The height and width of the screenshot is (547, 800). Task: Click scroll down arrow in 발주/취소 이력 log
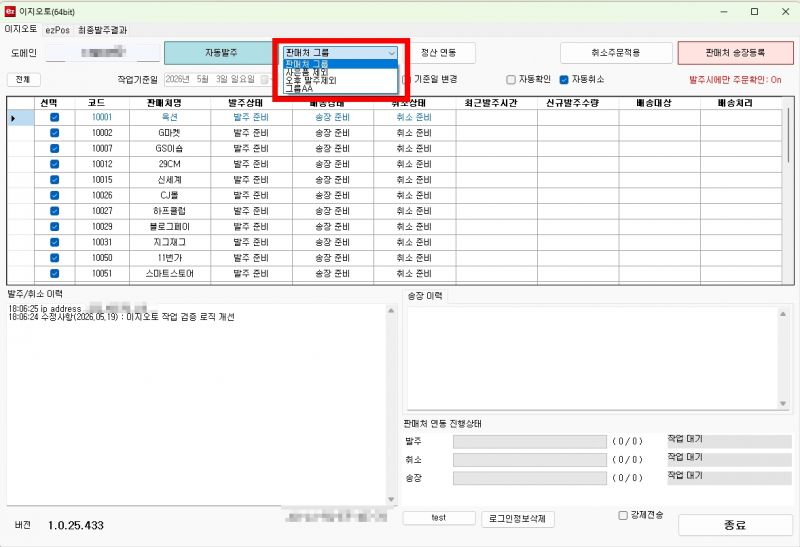click(x=391, y=500)
